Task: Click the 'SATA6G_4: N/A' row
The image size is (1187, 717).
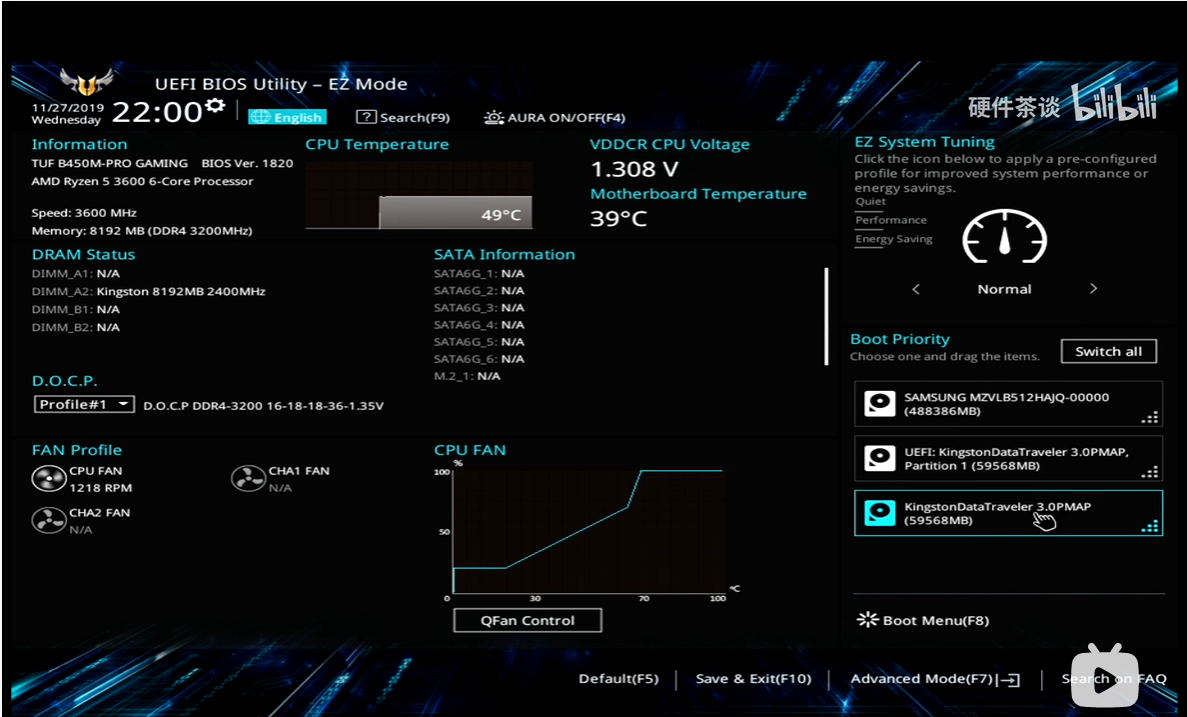Action: point(479,325)
